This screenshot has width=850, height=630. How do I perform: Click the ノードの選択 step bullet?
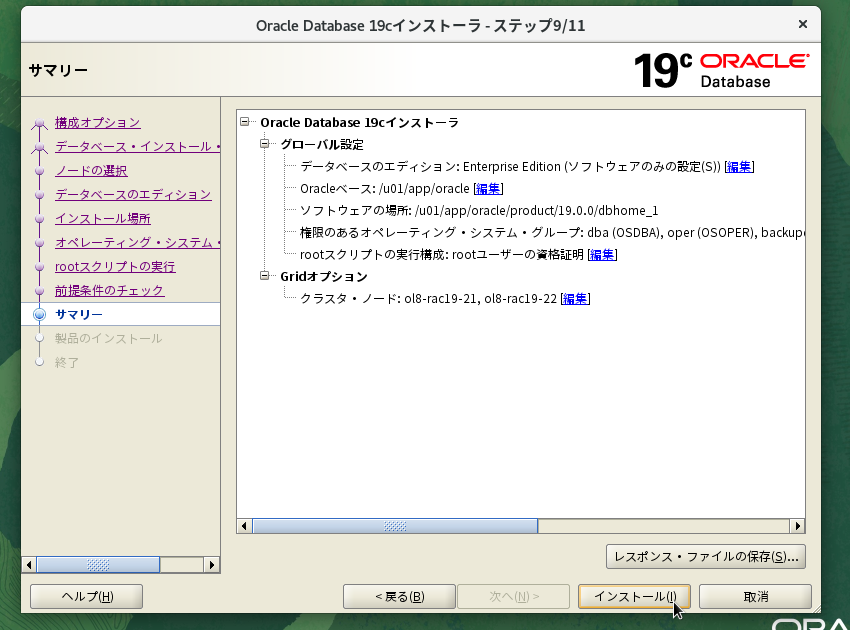pyautogui.click(x=39, y=171)
